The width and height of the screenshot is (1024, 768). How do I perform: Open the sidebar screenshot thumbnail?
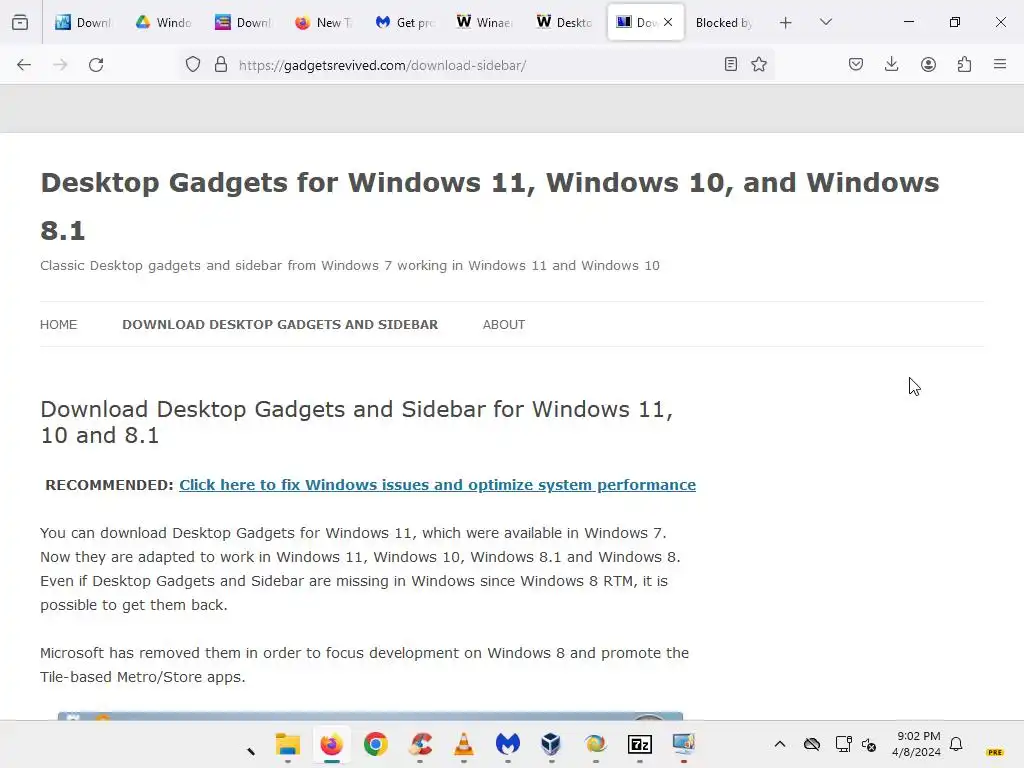pos(370,716)
